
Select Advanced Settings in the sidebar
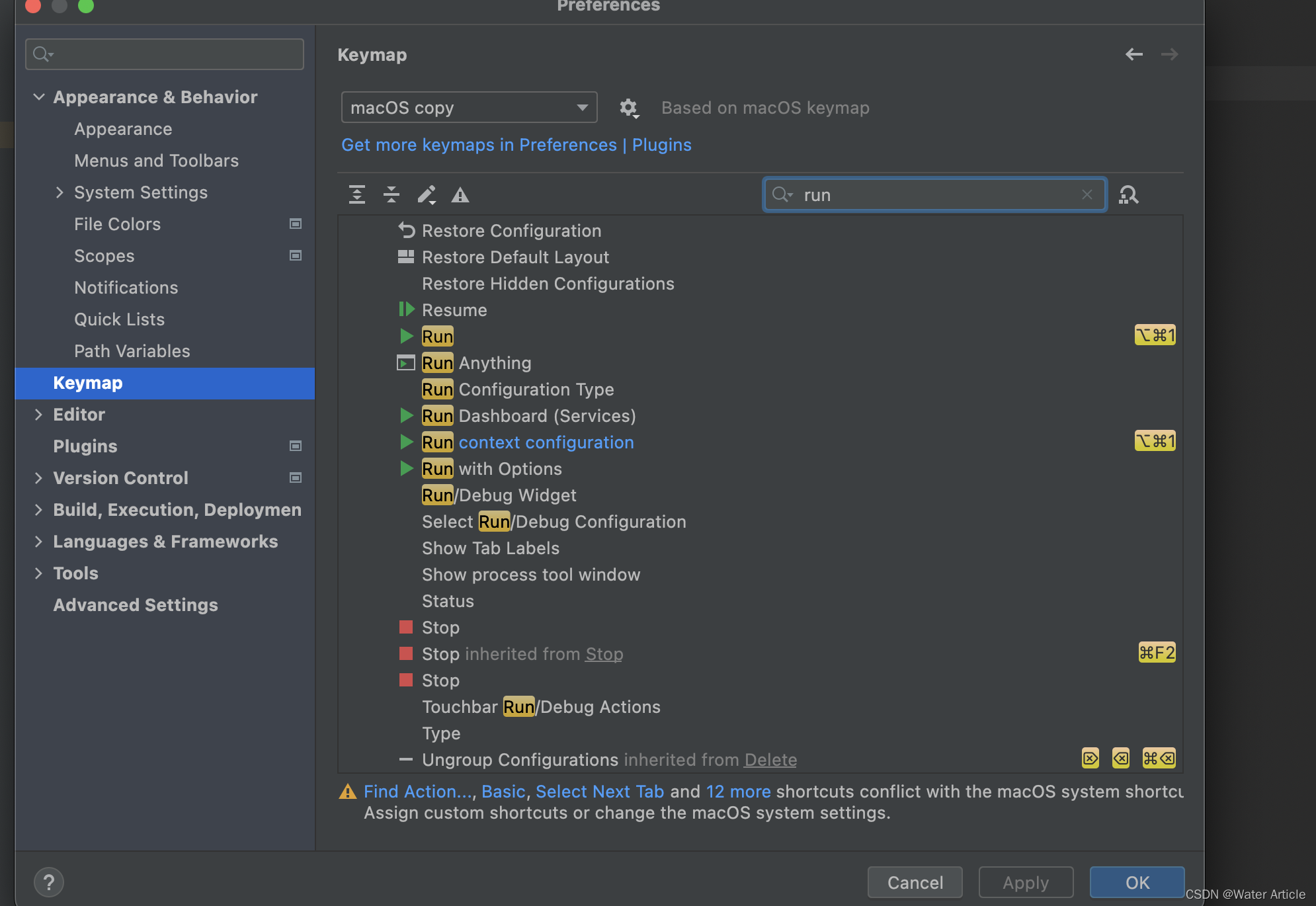tap(136, 605)
